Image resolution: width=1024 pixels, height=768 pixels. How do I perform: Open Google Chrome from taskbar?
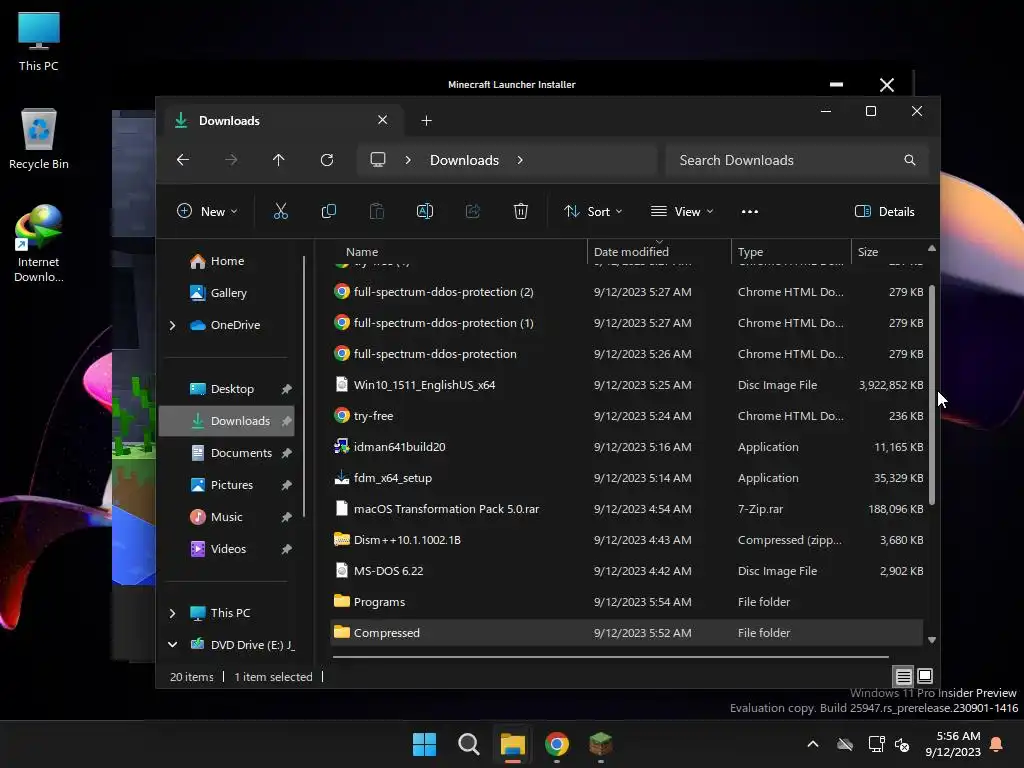pos(557,744)
